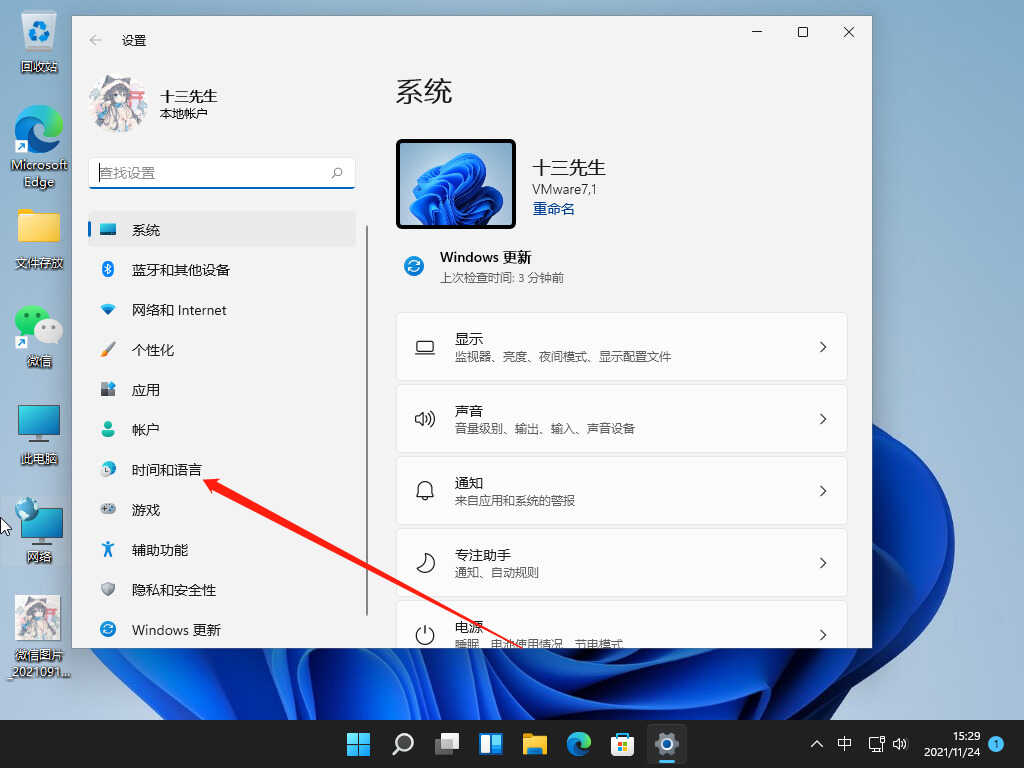
Task: Click the settings sidebar scrollbar
Action: [367, 420]
